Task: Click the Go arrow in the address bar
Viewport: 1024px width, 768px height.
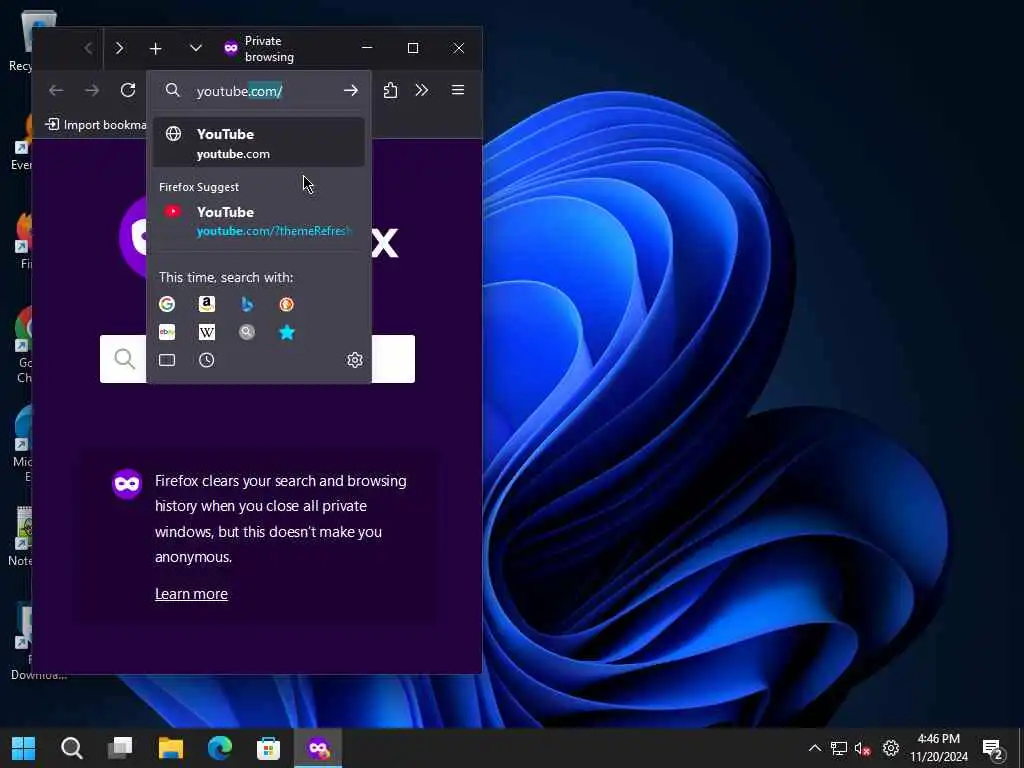Action: [x=351, y=90]
